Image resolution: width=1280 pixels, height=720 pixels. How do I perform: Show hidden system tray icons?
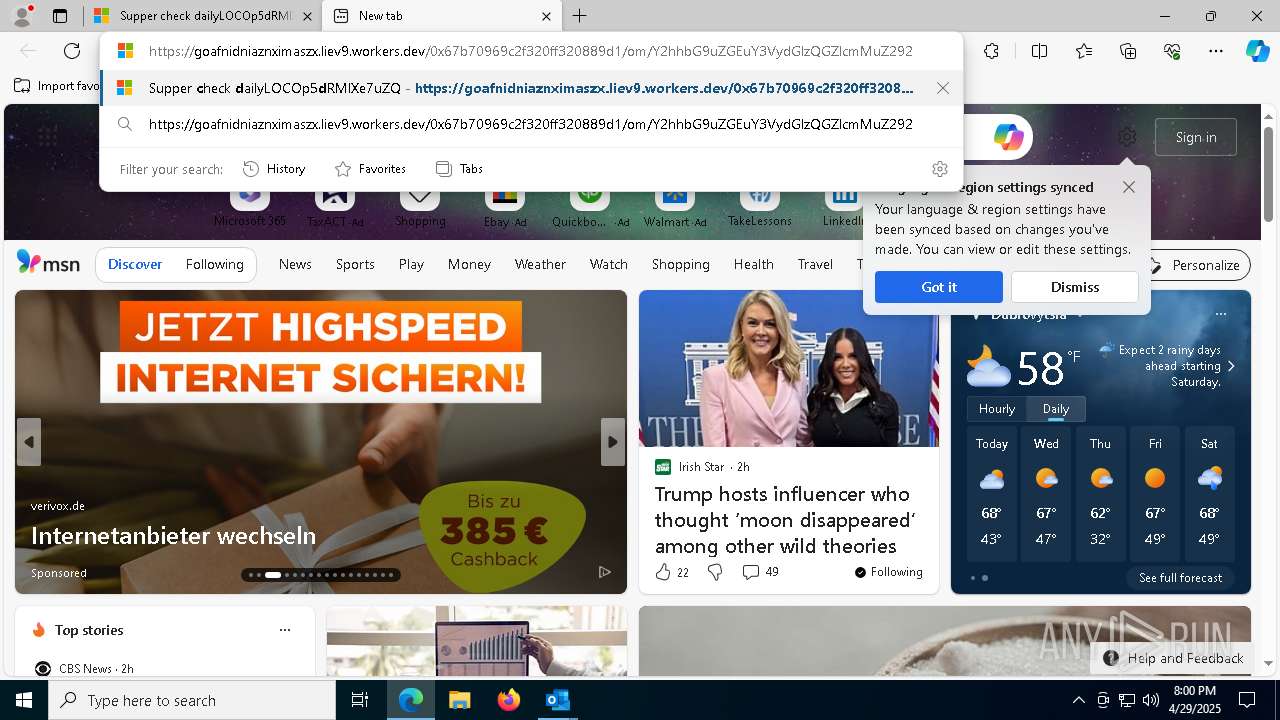click(1078, 700)
